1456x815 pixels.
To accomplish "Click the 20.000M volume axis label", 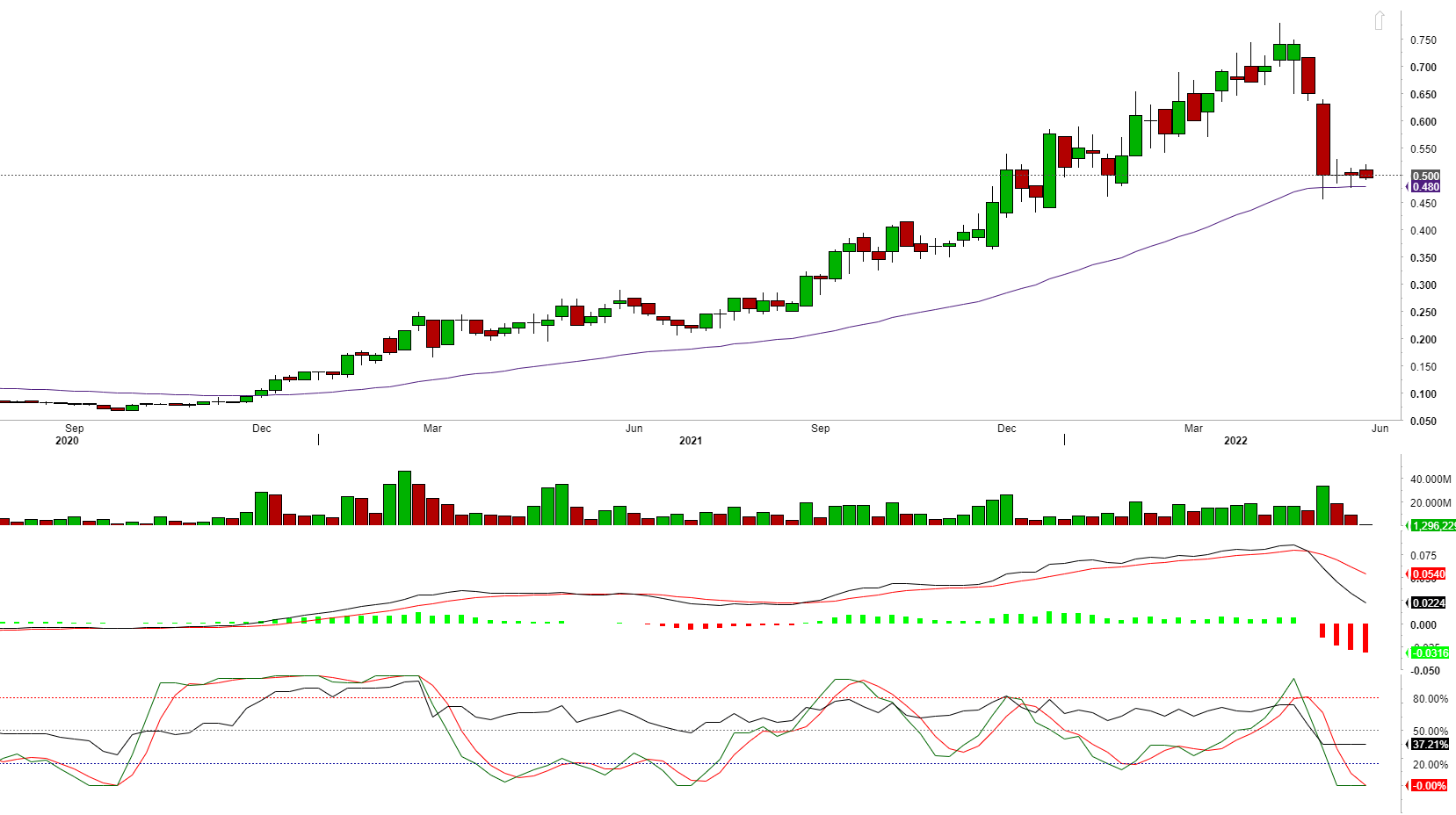I will click(1431, 503).
